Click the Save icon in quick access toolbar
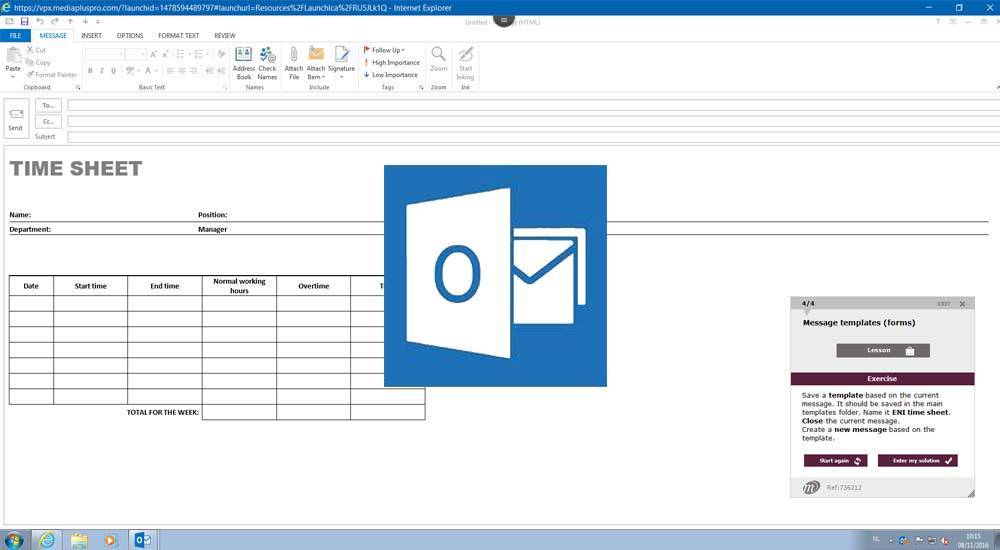The height and width of the screenshot is (550, 1000). (x=24, y=21)
